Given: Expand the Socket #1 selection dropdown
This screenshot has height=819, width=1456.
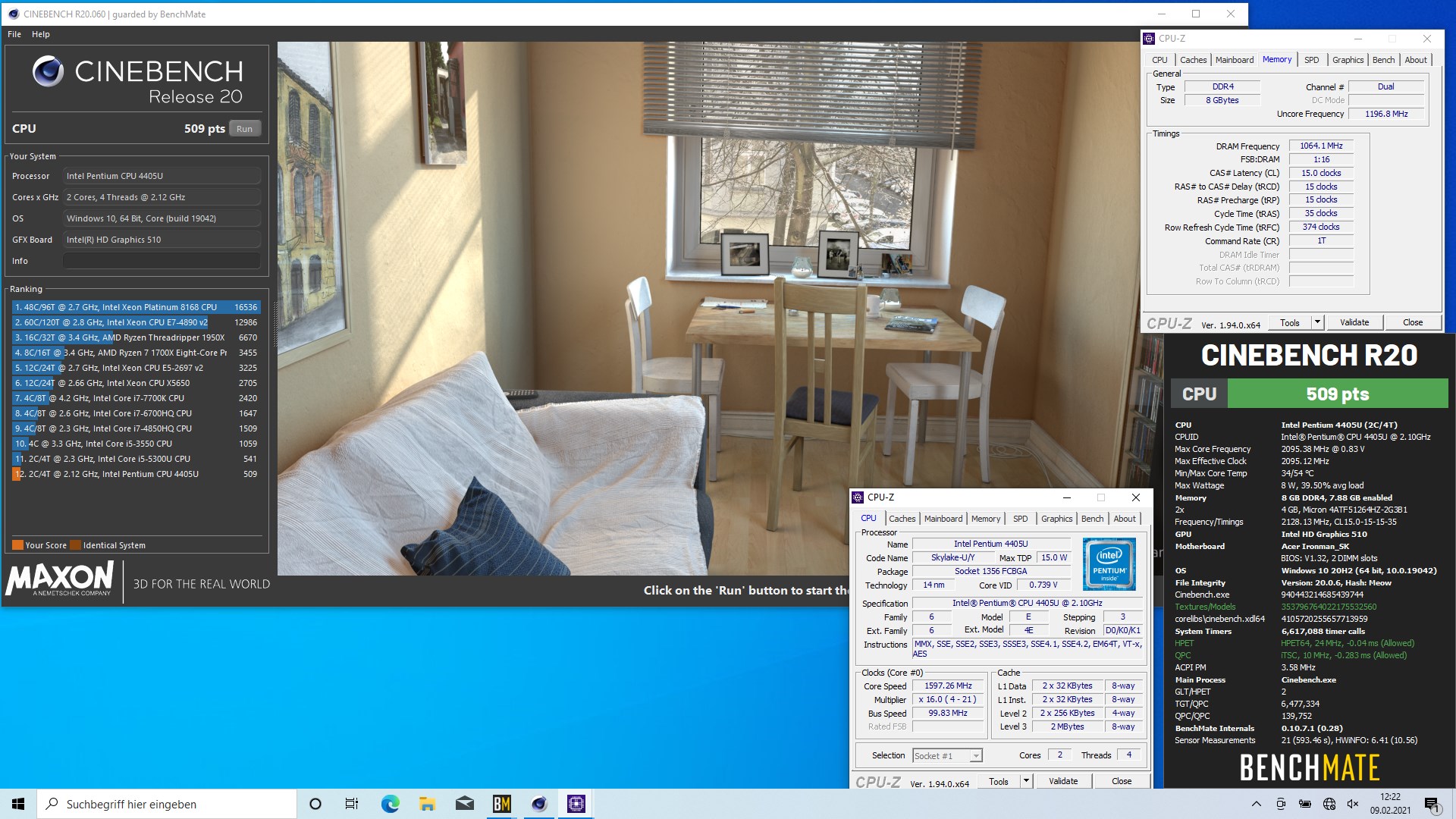Looking at the screenshot, I should click(976, 756).
